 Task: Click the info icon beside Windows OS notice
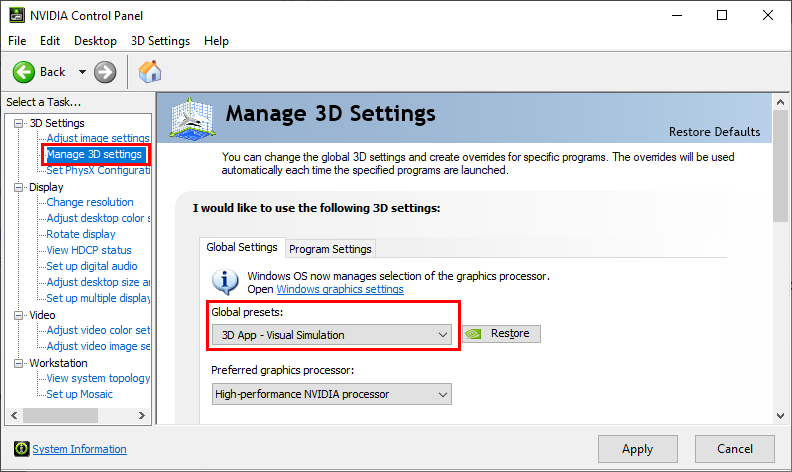click(x=228, y=281)
